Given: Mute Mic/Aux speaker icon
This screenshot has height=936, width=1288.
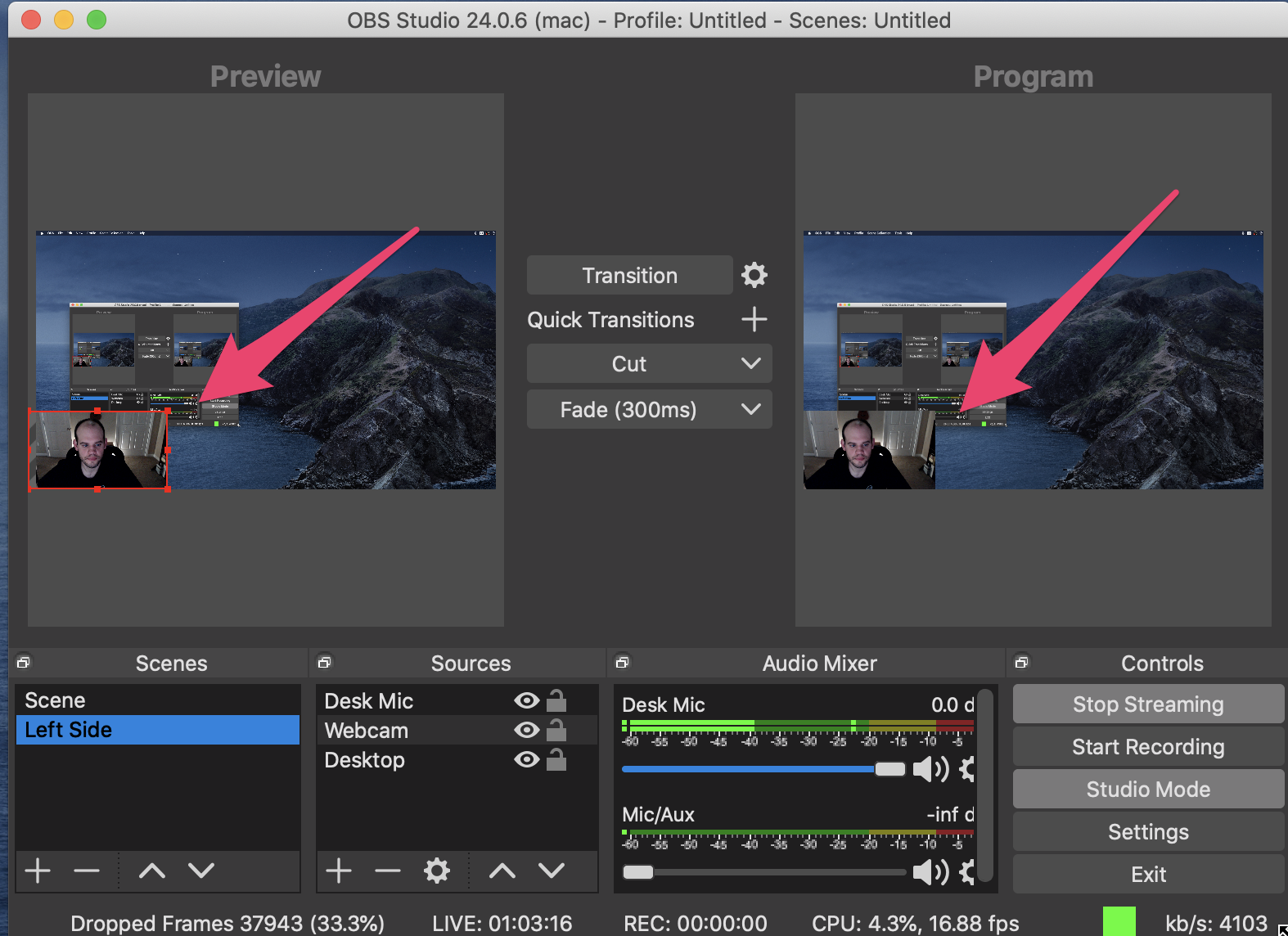Looking at the screenshot, I should (930, 872).
